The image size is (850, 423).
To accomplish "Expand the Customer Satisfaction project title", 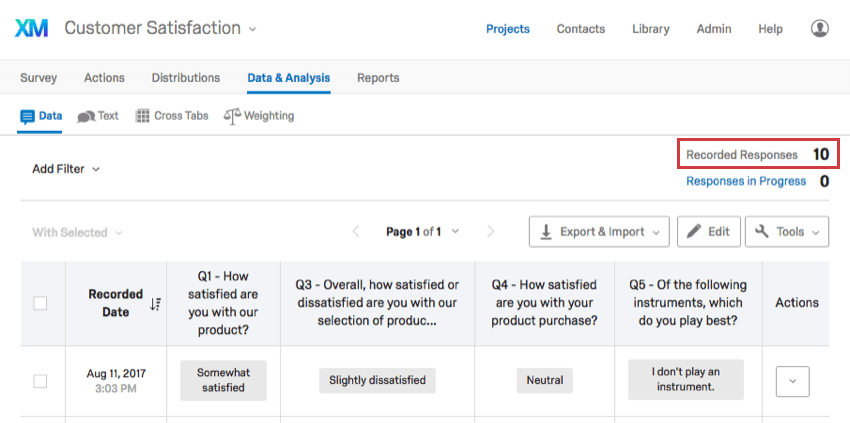I will pyautogui.click(x=160, y=28).
